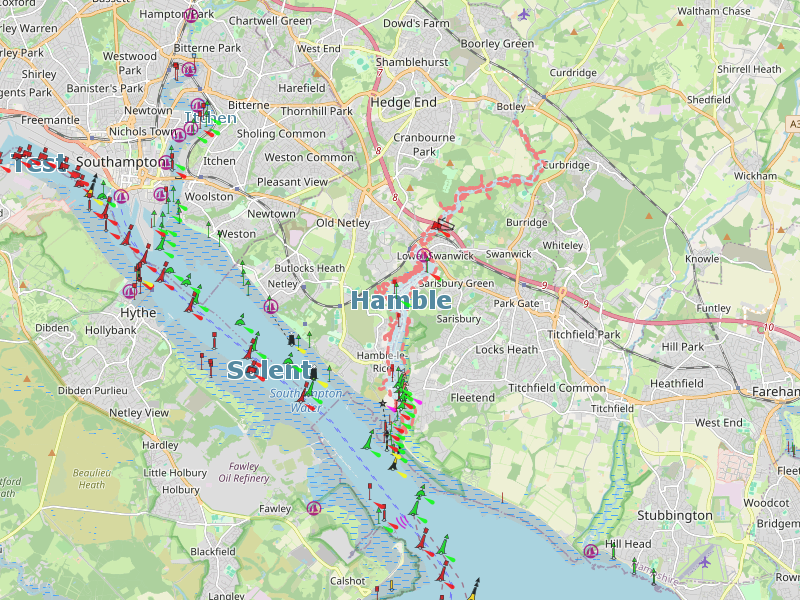Click the star marker at Hamble river mouth
Screen dimensions: 800x600
click(382, 403)
